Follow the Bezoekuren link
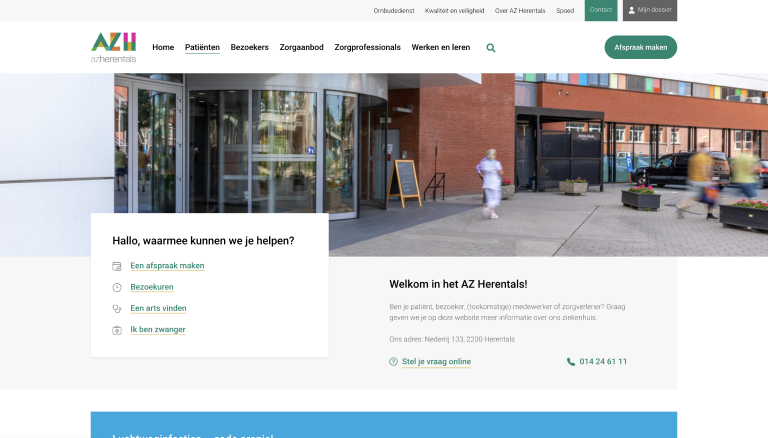This screenshot has height=438, width=768. (152, 287)
